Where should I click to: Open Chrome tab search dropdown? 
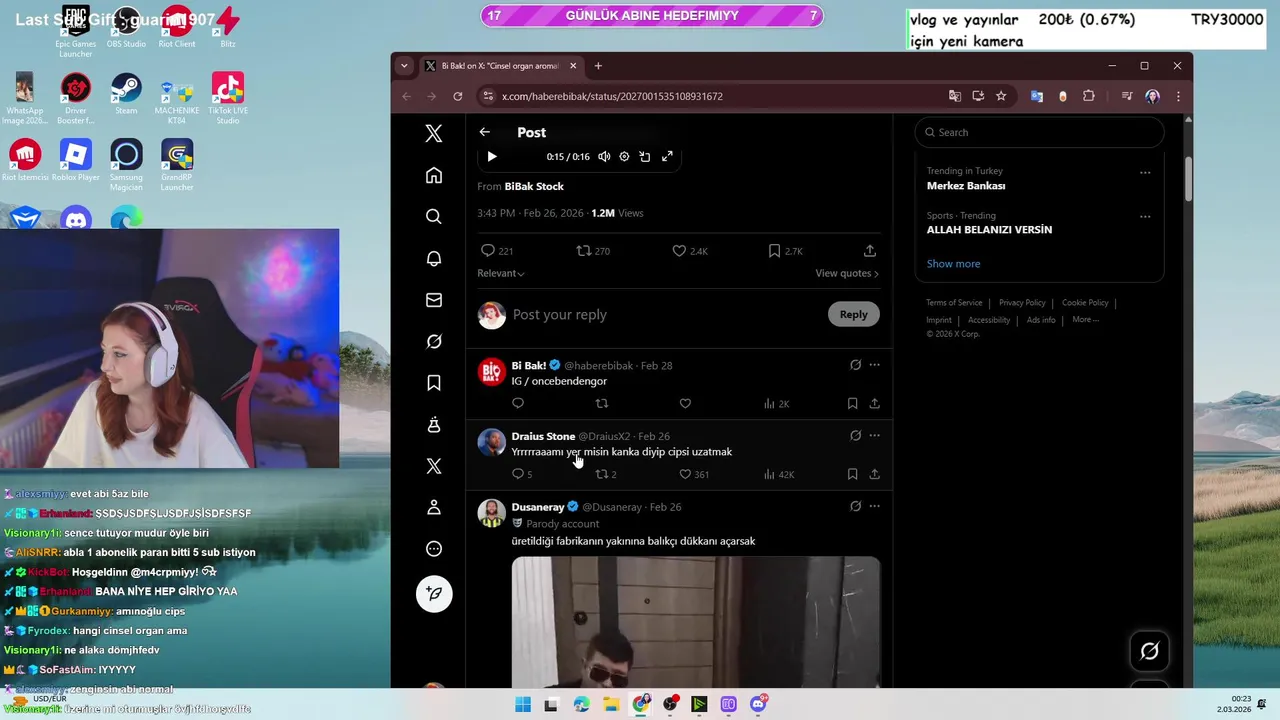coord(404,66)
